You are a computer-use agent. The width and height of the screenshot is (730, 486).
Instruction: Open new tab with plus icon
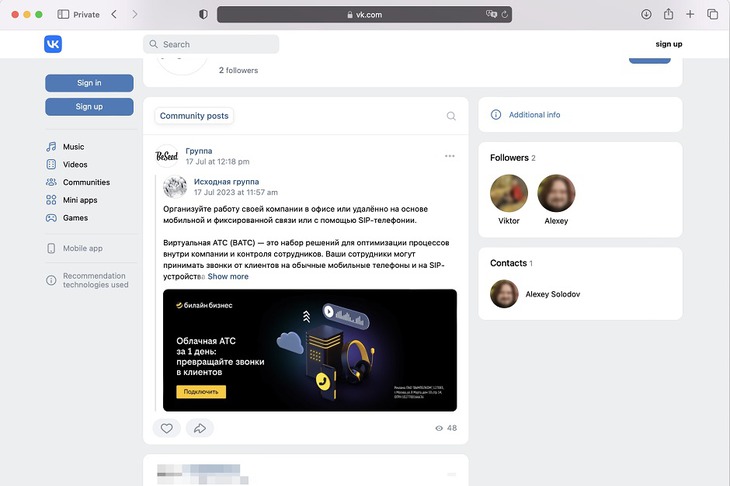691,14
